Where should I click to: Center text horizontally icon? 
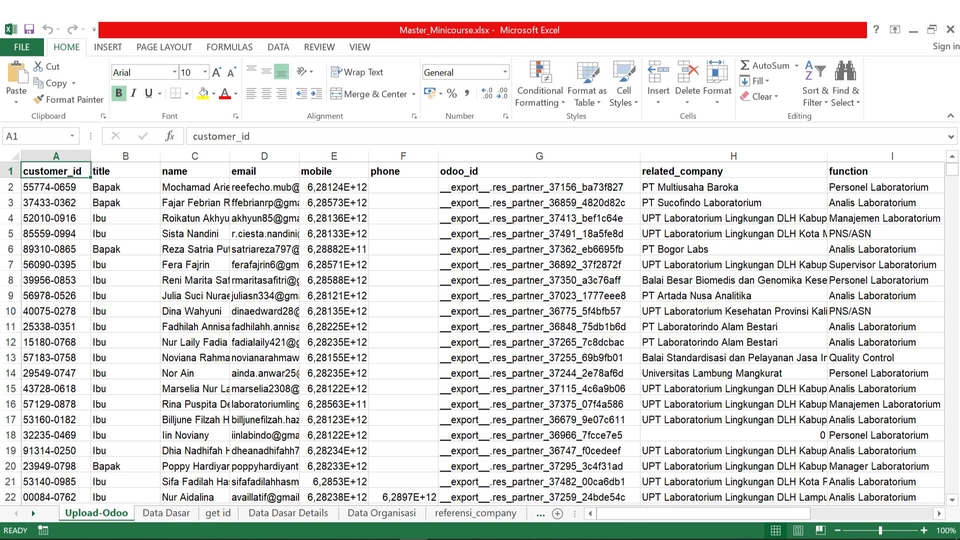(x=266, y=94)
